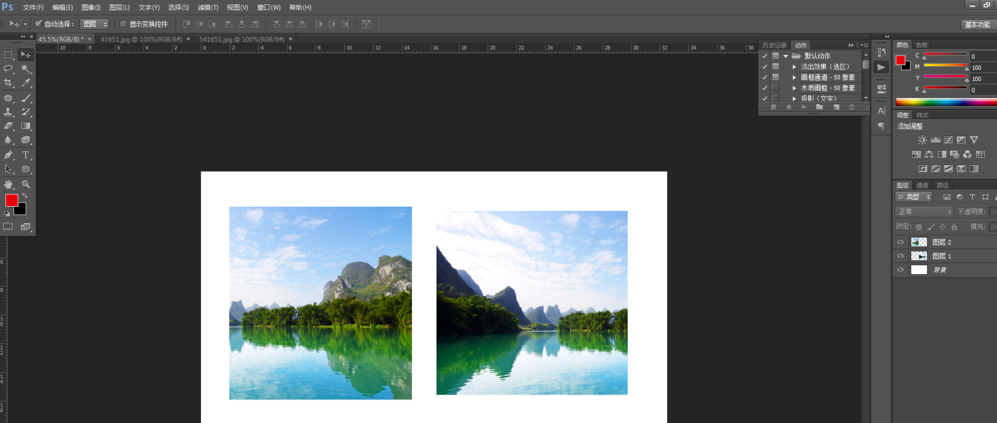Click the Play action button in Actions panel
This screenshot has height=423, width=997.
pos(804,107)
